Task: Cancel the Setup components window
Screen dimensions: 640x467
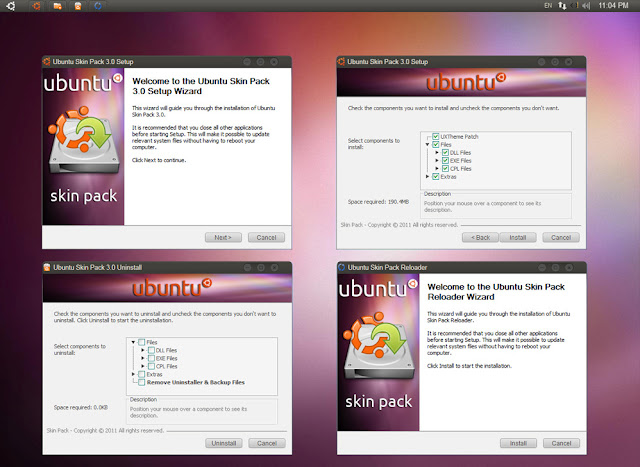Action: pyautogui.click(x=561, y=238)
